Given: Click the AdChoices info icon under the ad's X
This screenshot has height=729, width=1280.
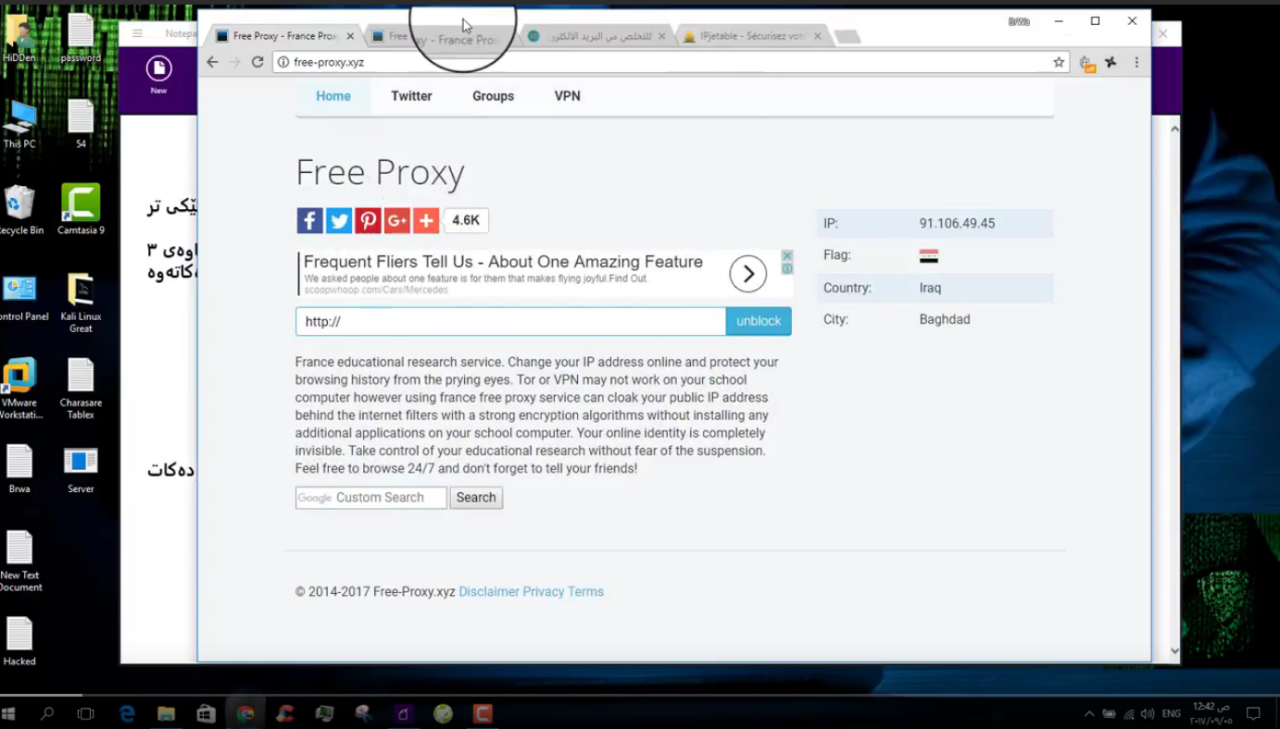Looking at the screenshot, I should tap(787, 268).
